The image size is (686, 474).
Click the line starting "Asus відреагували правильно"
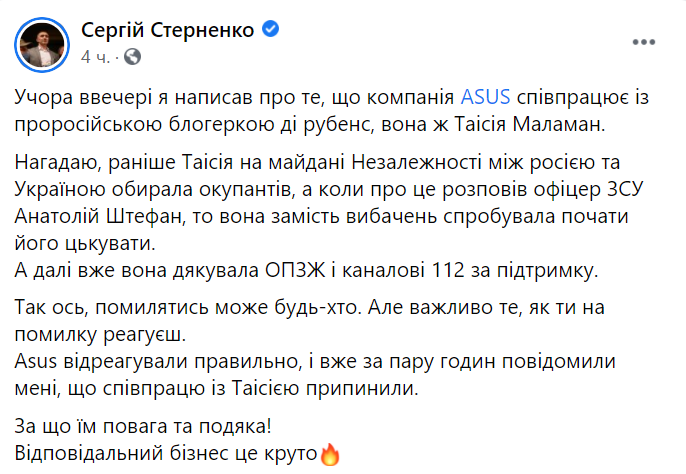tap(315, 362)
